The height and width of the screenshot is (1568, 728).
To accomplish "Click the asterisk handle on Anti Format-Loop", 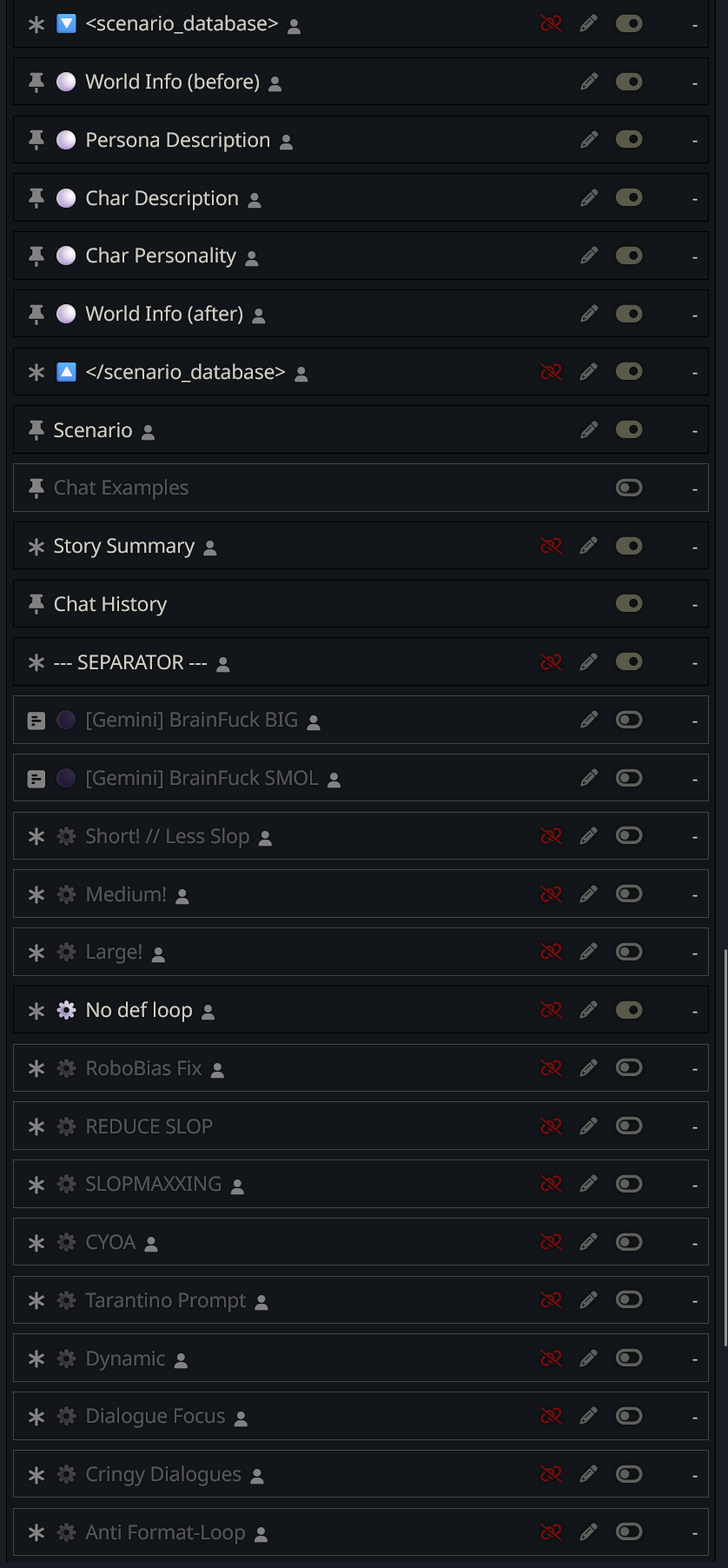I will pos(36,1533).
